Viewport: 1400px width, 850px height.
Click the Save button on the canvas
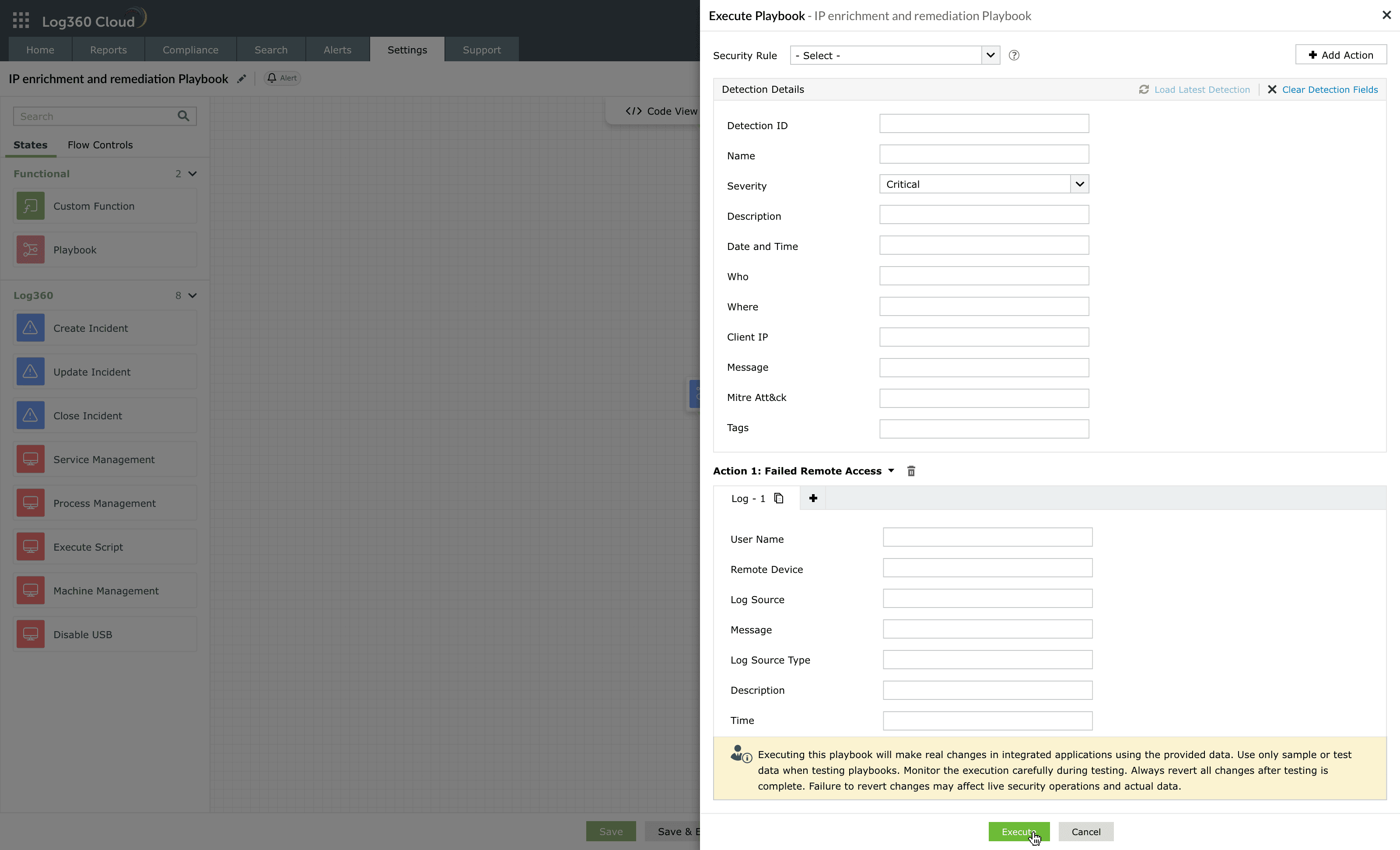click(611, 832)
